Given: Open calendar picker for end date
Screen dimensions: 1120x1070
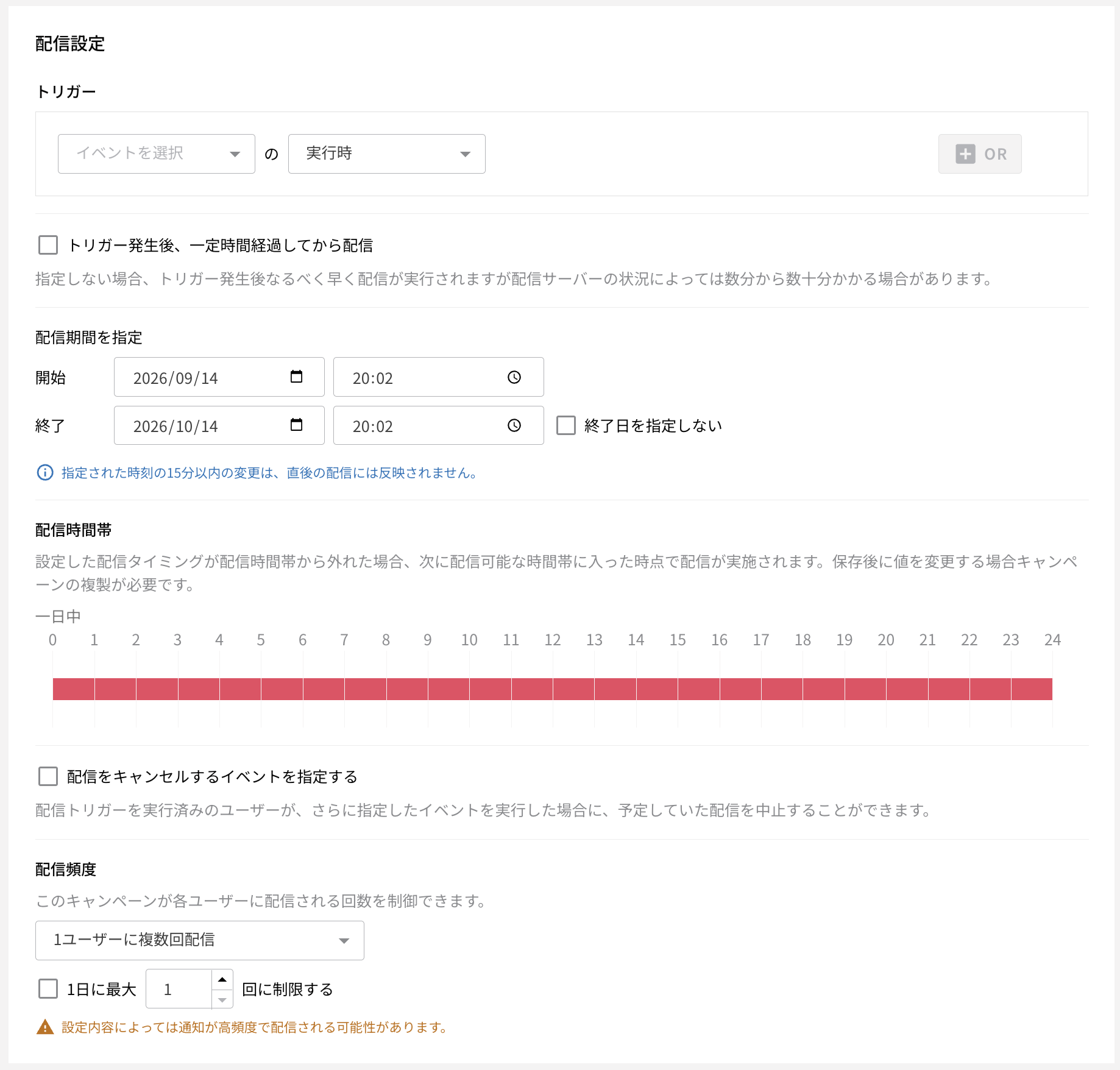Looking at the screenshot, I should pos(296,425).
